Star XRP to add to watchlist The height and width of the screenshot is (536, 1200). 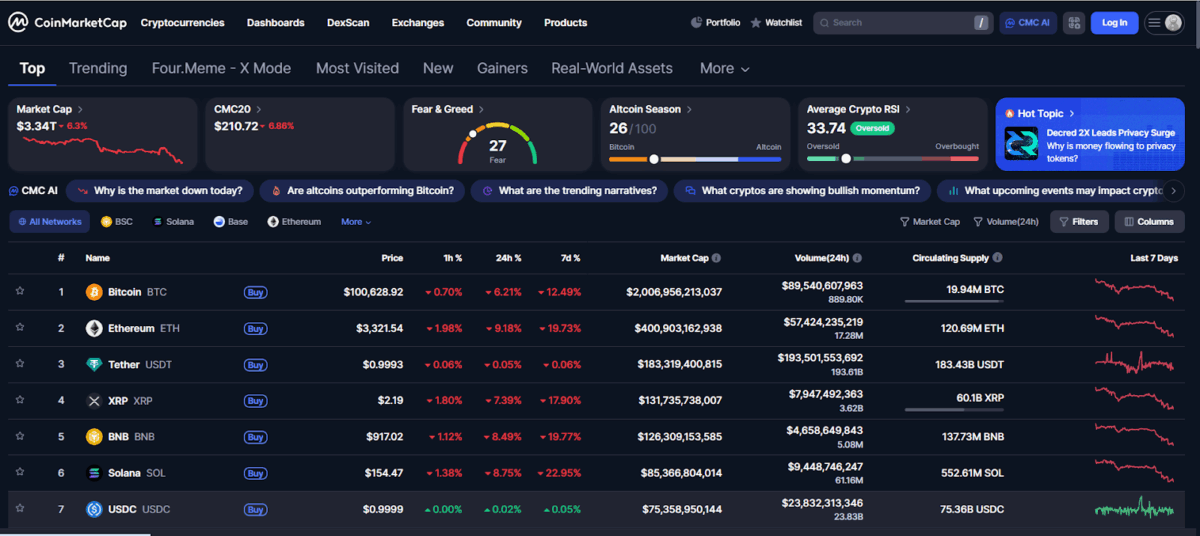[19, 400]
